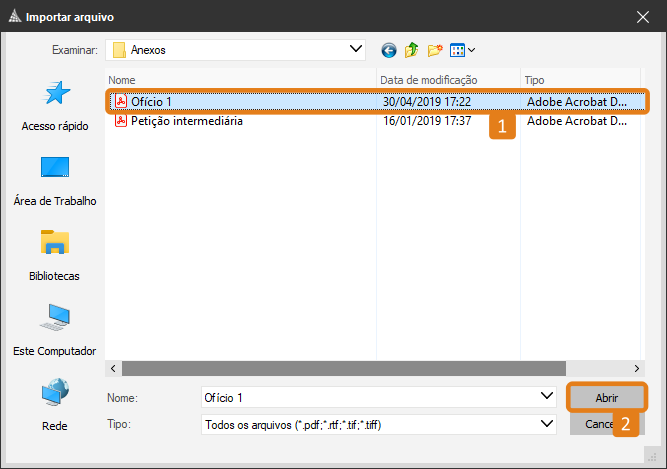Open the Tipo file type dropdown
The height and width of the screenshot is (469, 667).
point(546,424)
